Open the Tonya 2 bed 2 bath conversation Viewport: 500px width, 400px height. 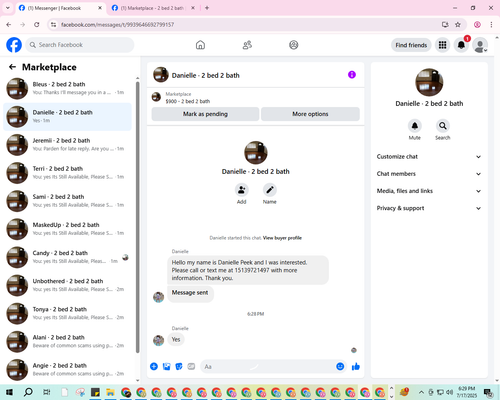(67, 314)
